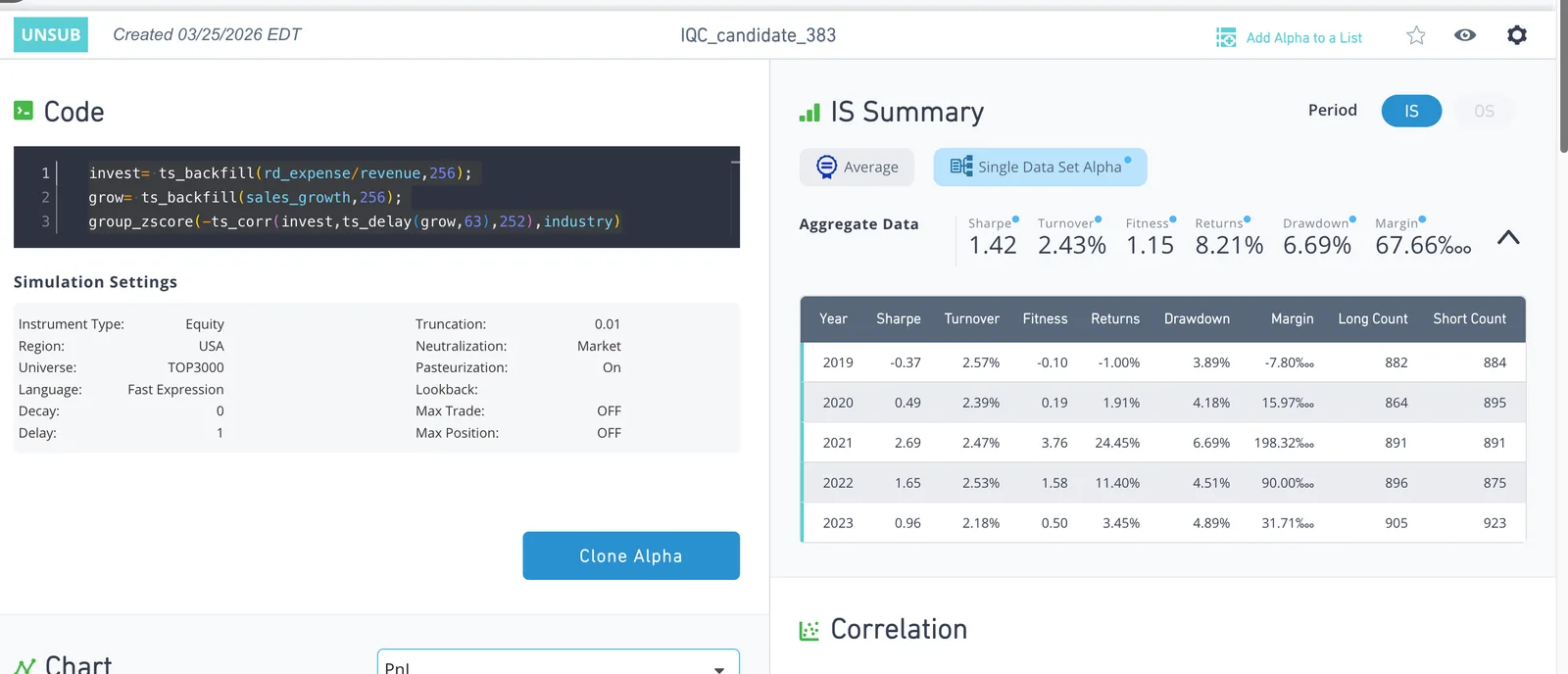Click the Fitness column header
The width and height of the screenshot is (1568, 674).
click(1046, 318)
